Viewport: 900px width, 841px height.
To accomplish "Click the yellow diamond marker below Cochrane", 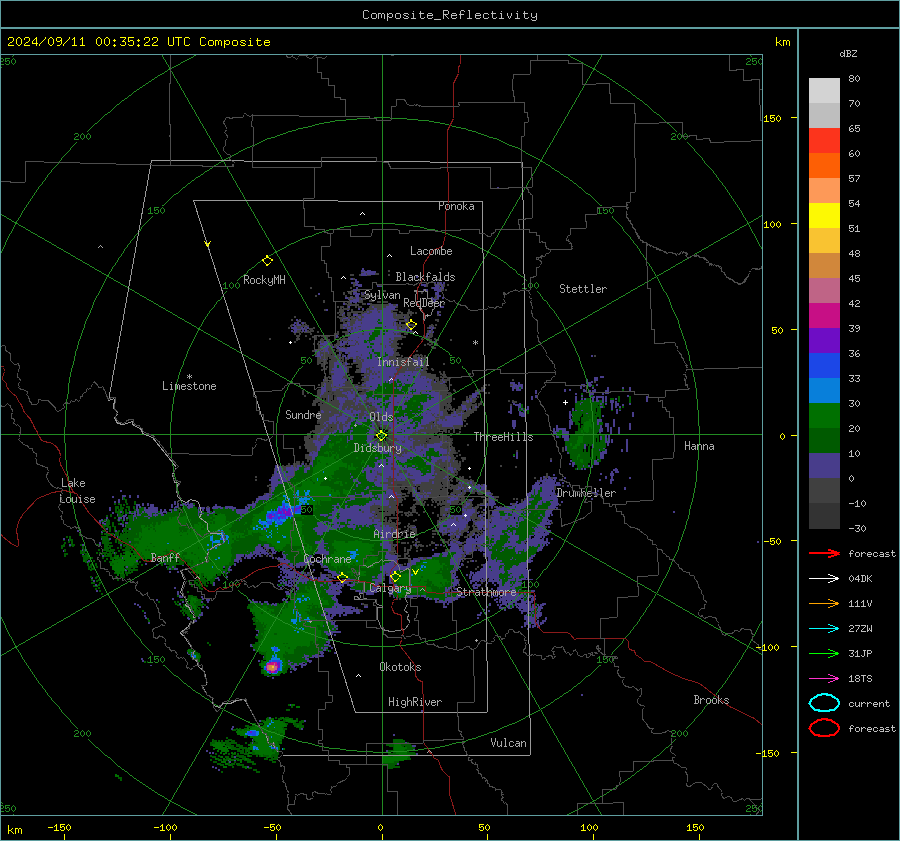I will 343,577.
